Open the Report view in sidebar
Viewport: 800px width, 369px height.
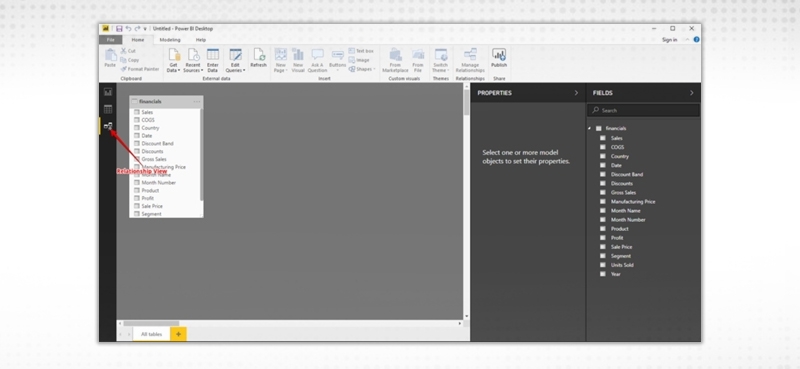pyautogui.click(x=108, y=92)
